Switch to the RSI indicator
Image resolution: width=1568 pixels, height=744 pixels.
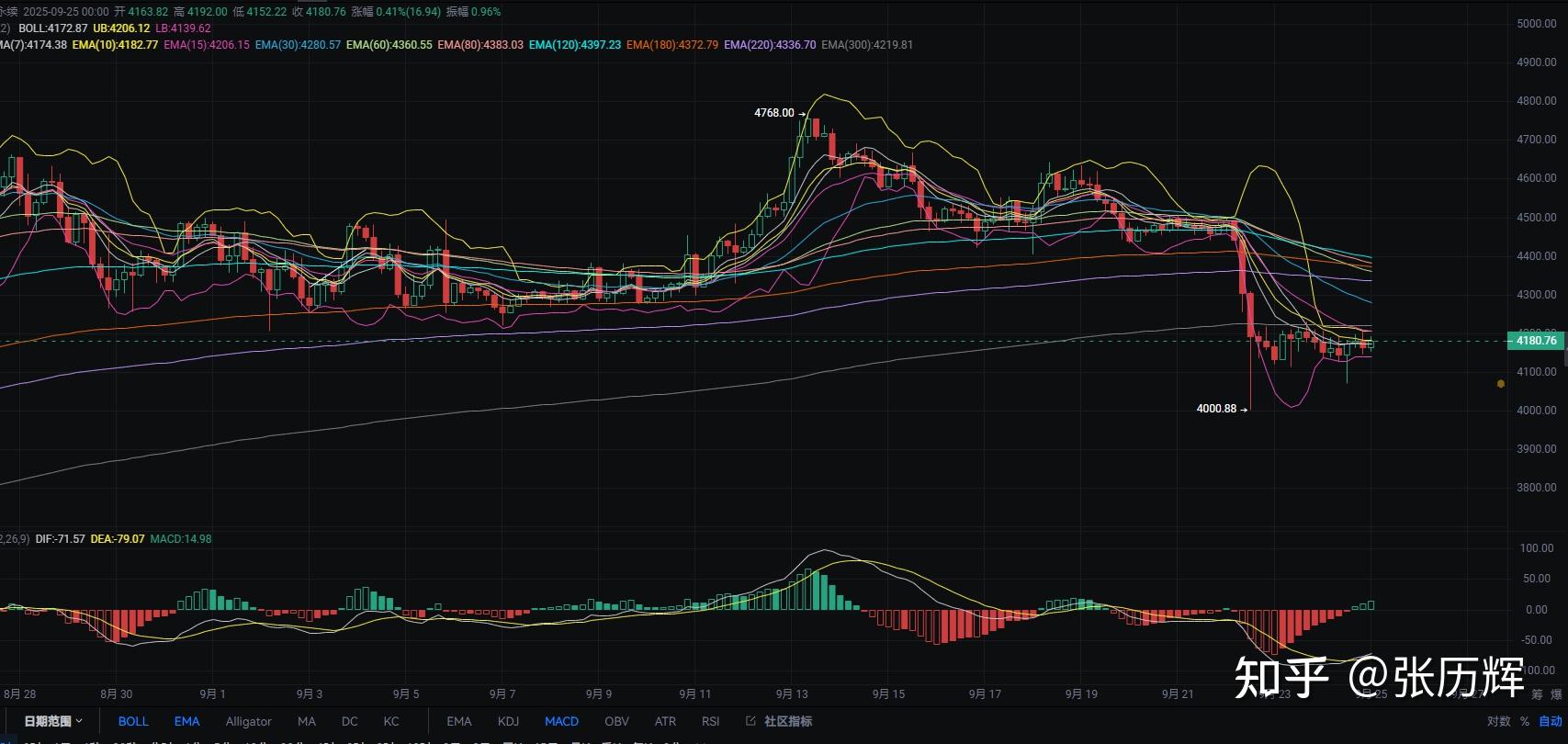(x=710, y=721)
